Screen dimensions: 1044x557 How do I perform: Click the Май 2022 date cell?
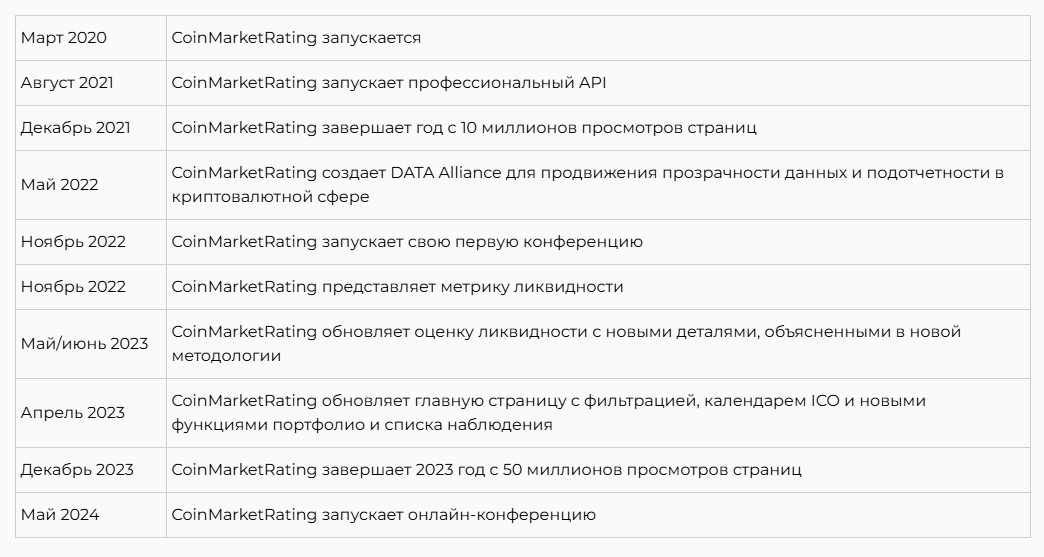pyautogui.click(x=91, y=185)
